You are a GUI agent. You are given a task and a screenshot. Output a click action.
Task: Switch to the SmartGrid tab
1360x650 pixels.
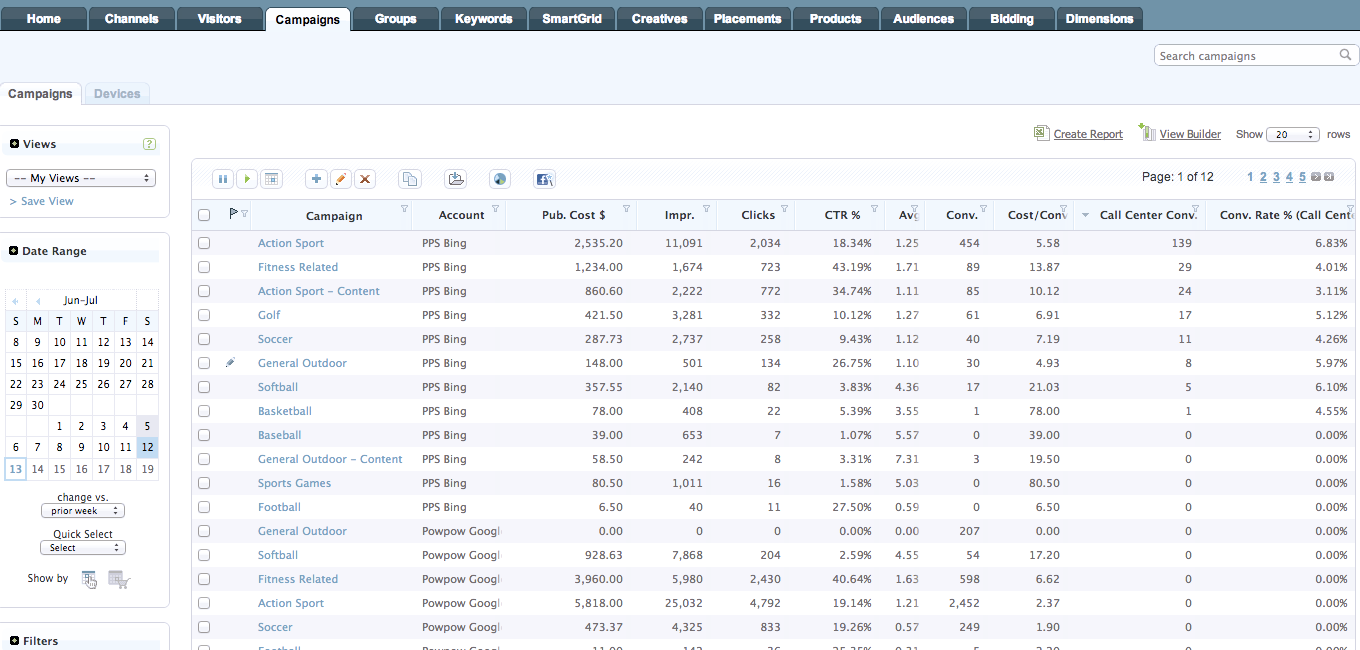click(x=572, y=18)
